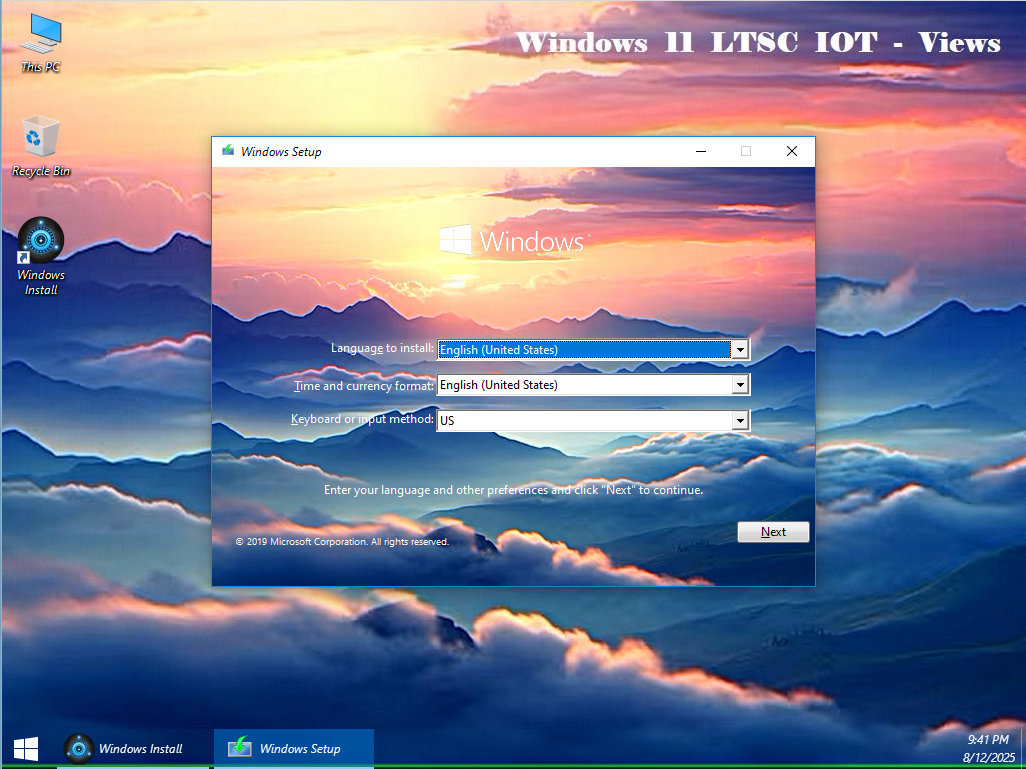1026x769 pixels.
Task: Expand the Time and currency format dropdown arrow
Action: [x=740, y=385]
